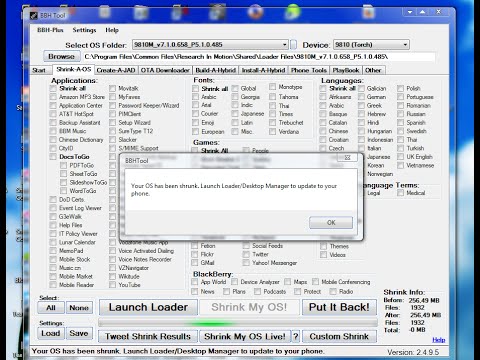480x360 pixels.
Task: Click the Shrink My OS Live! button
Action: [245, 336]
